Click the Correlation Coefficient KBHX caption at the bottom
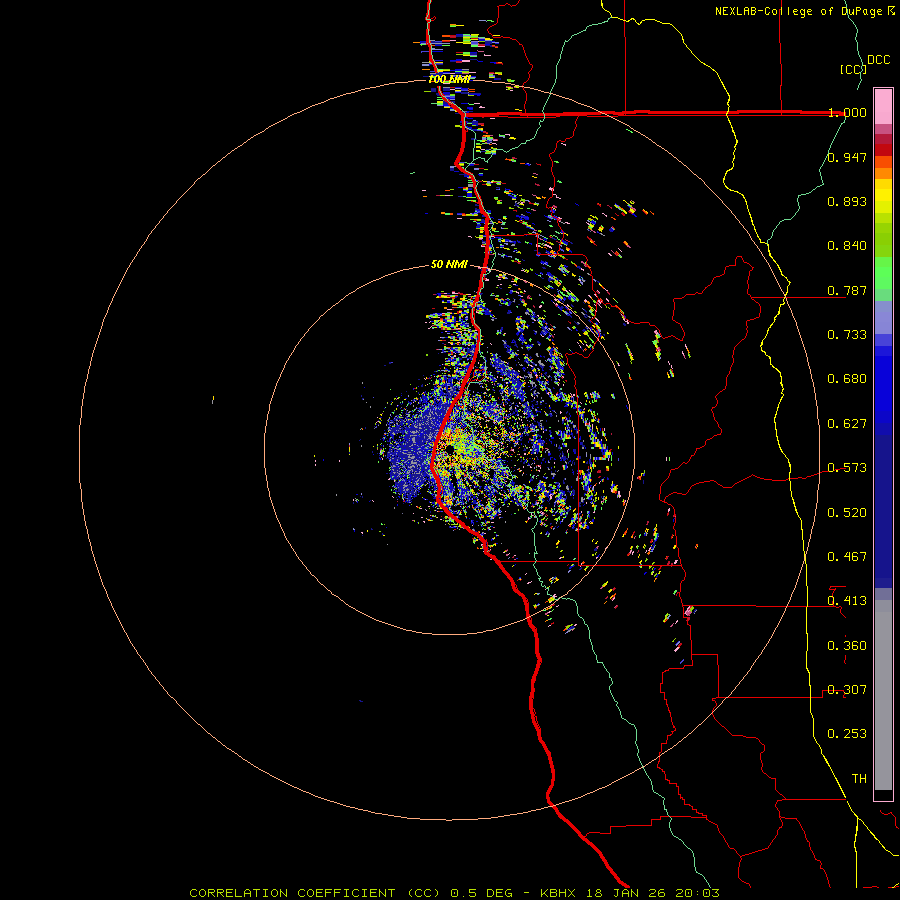This screenshot has width=900, height=900. 454,893
